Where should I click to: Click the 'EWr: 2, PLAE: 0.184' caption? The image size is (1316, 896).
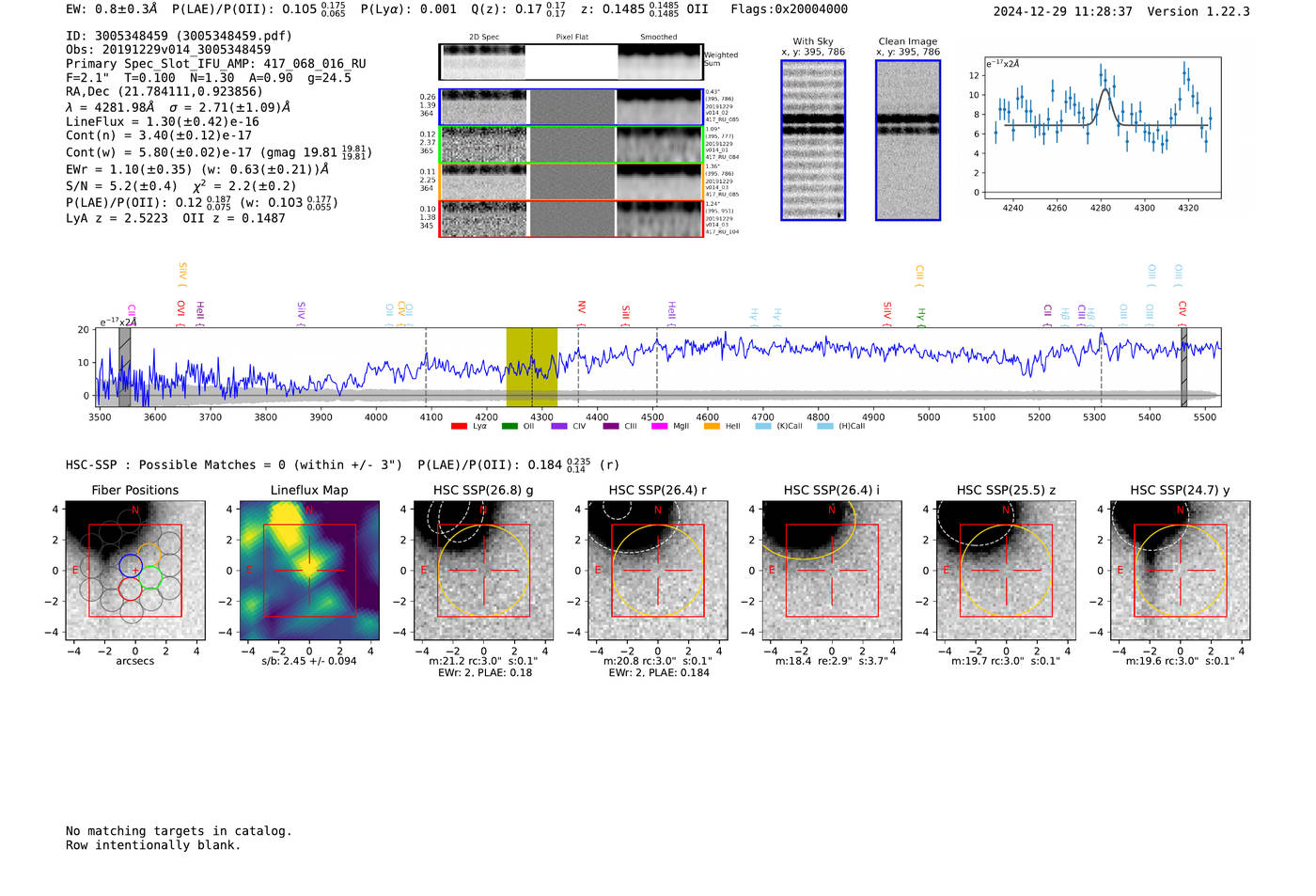658,672
